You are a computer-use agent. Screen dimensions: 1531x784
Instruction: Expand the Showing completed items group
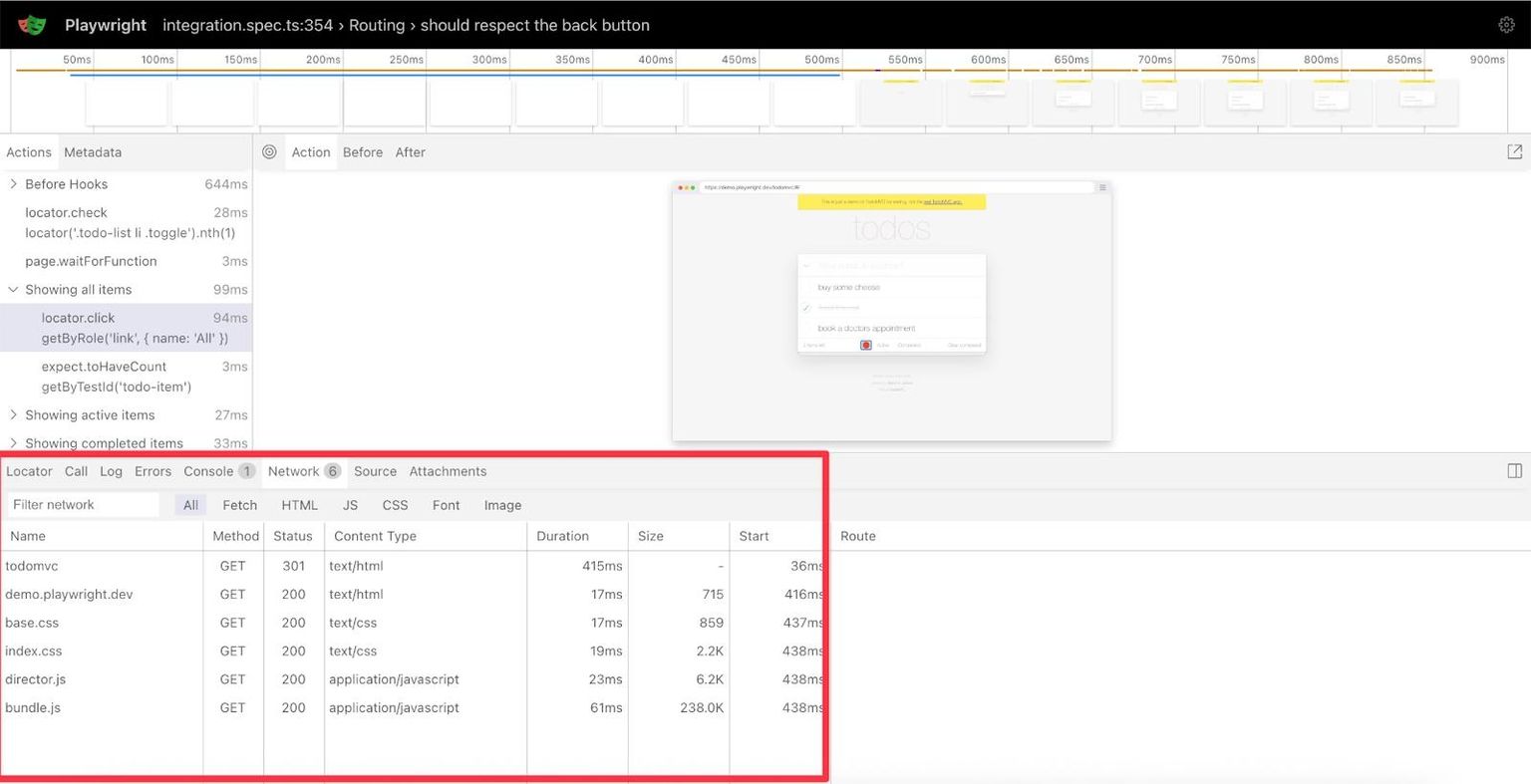click(x=14, y=443)
